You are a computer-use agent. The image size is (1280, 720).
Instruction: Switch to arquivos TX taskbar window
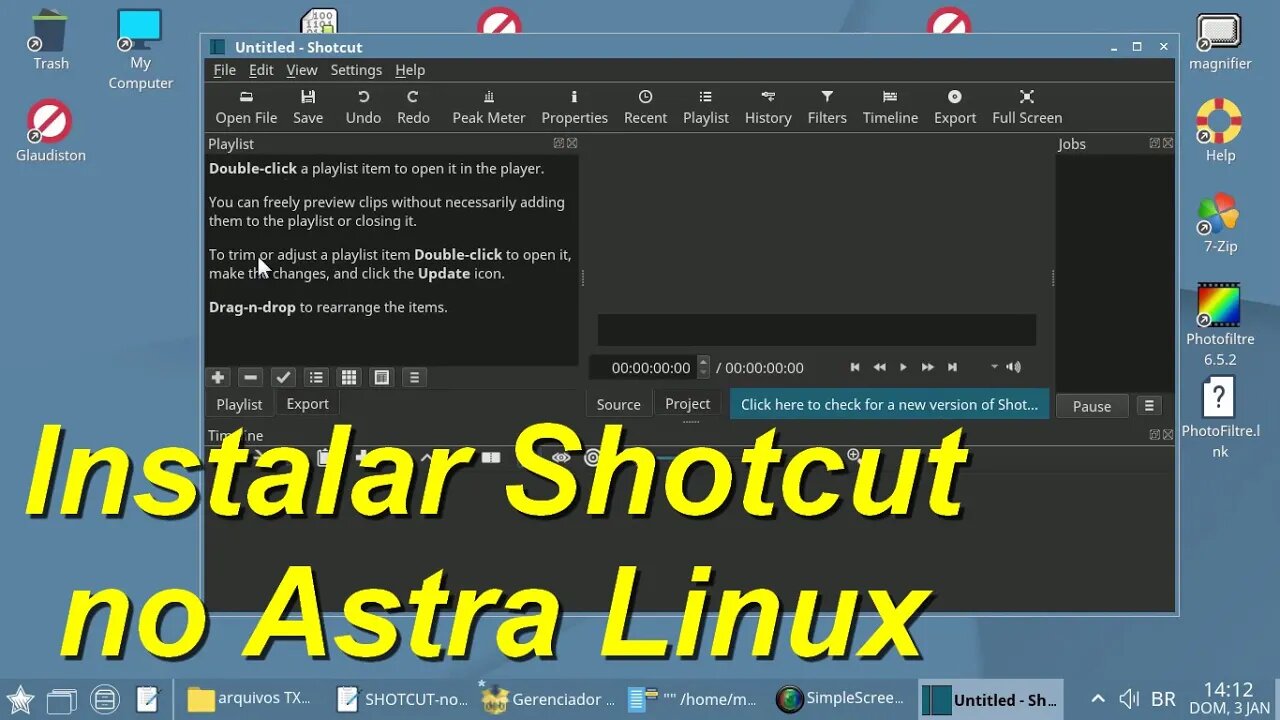pos(250,699)
